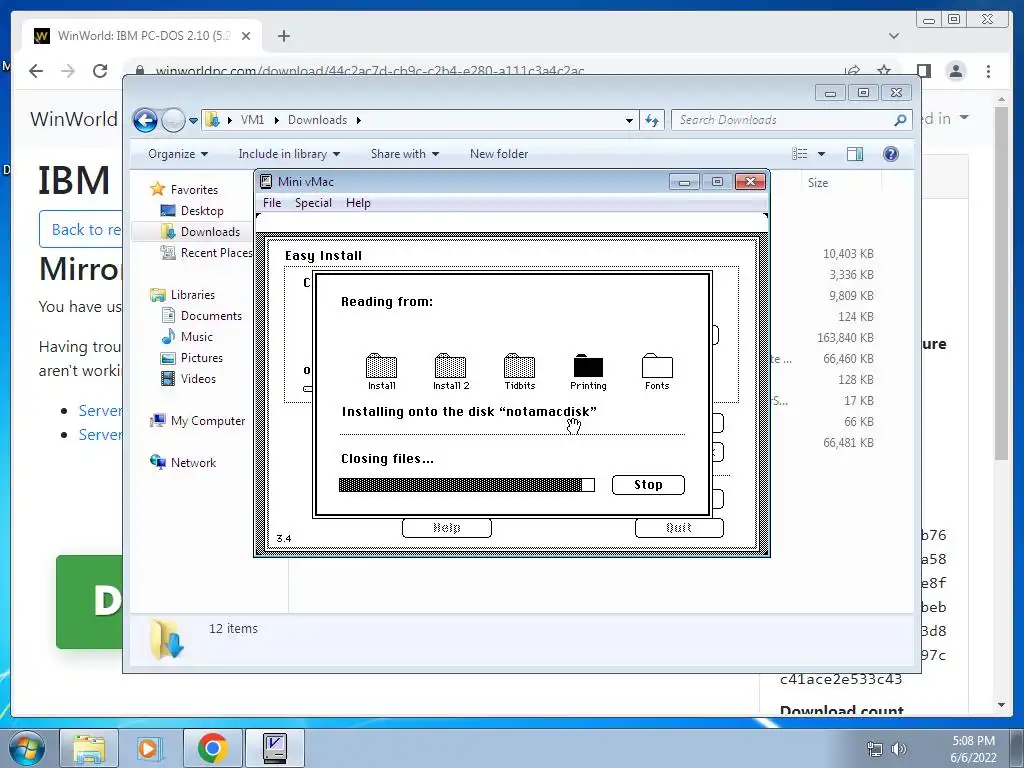Open the Include in library dropdown
This screenshot has height=768, width=1024.
click(289, 154)
